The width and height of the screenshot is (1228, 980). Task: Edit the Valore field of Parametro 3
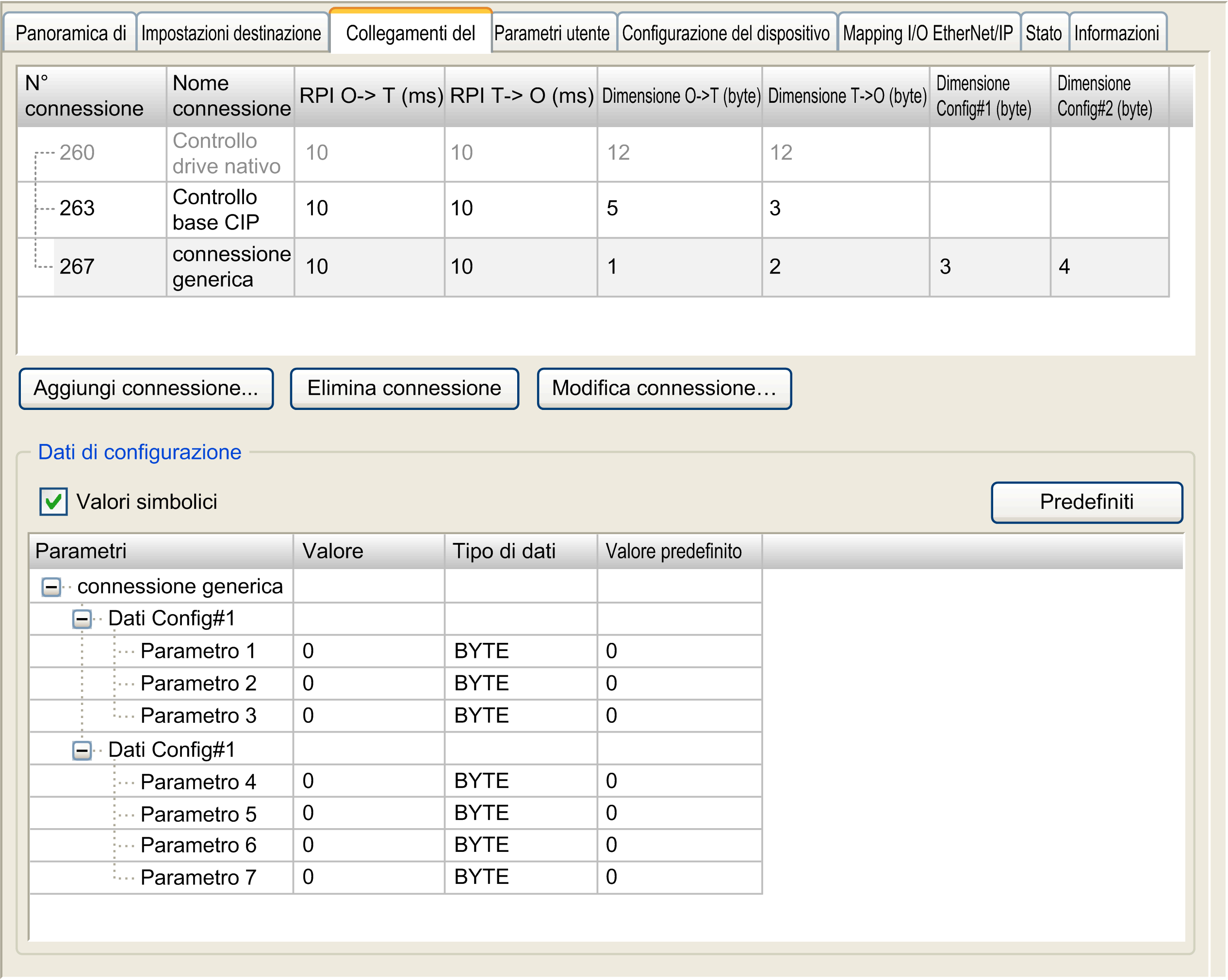click(369, 716)
